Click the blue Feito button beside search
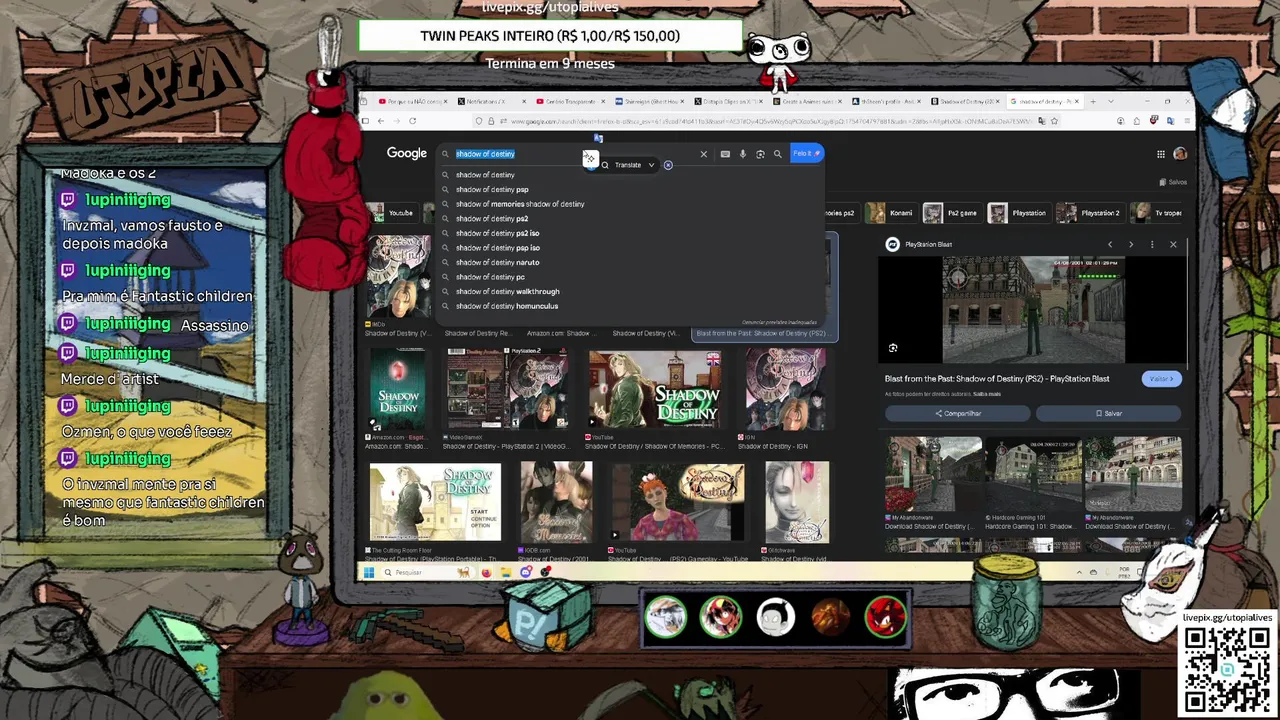This screenshot has width=1280, height=720. pyautogui.click(x=806, y=153)
